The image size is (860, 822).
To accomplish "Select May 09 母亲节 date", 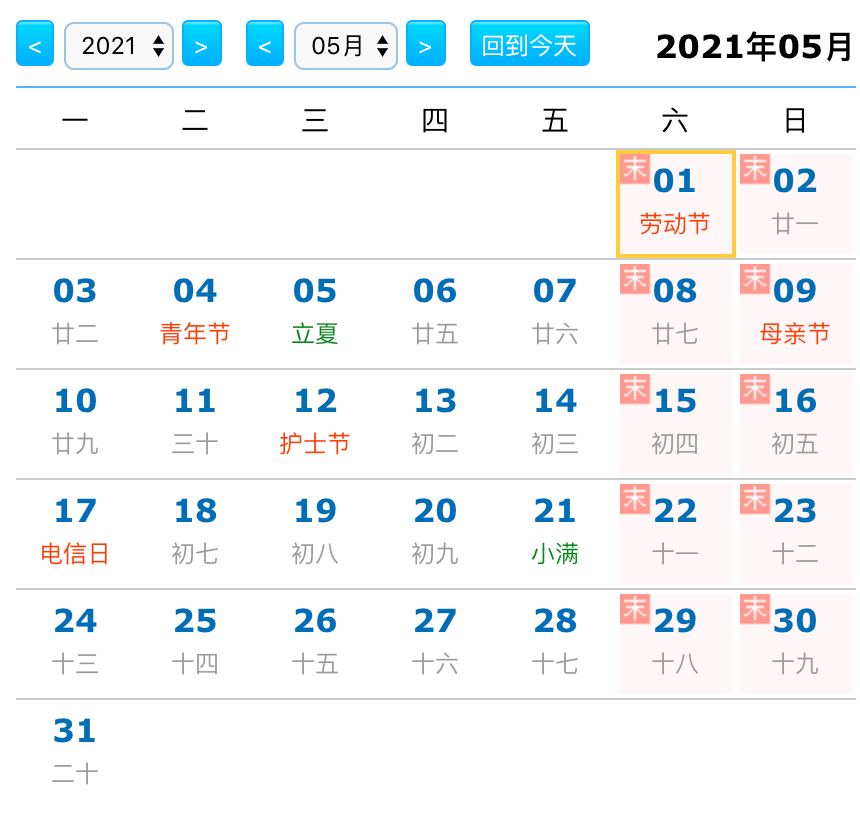I will [795, 312].
